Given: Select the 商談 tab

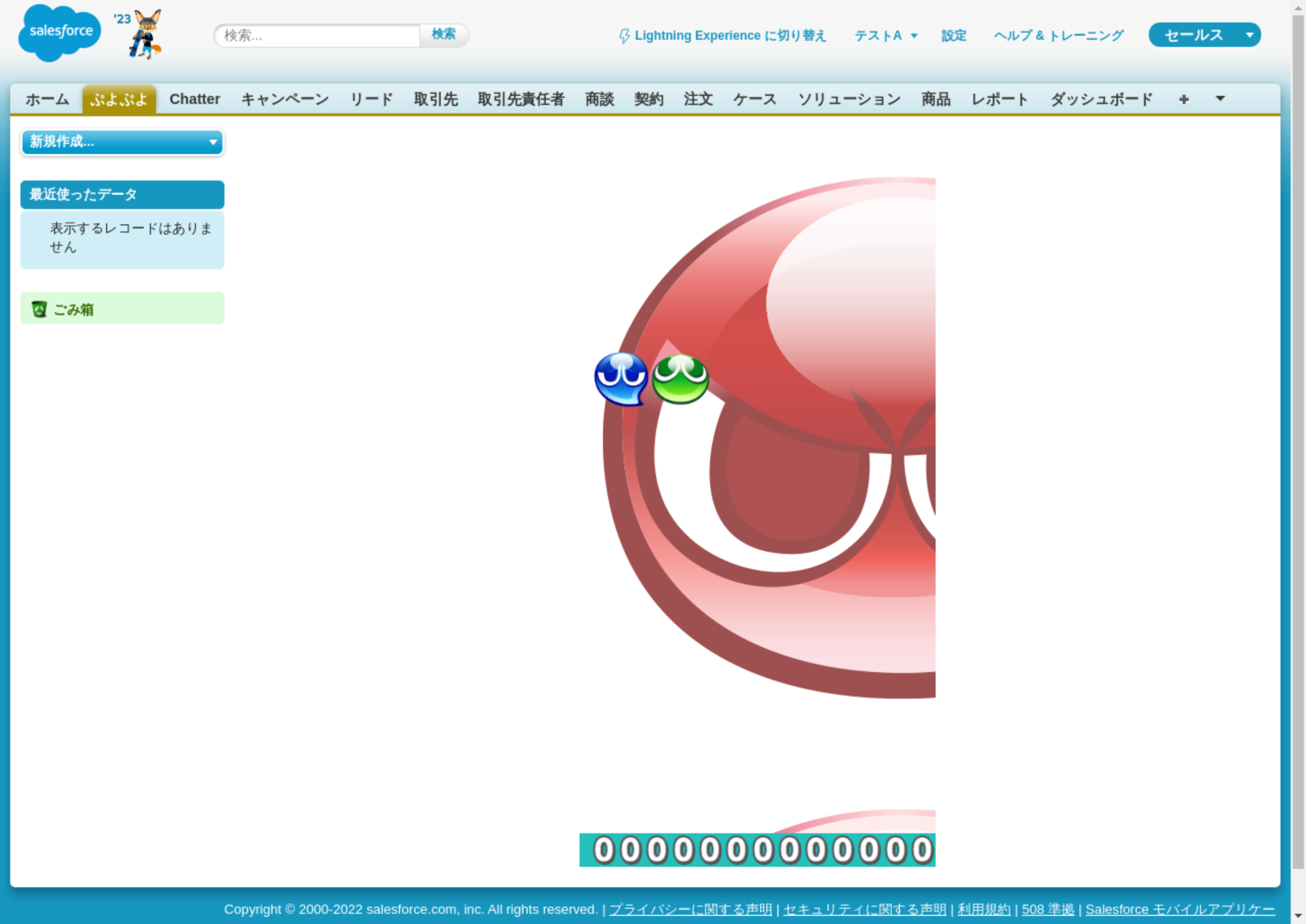Looking at the screenshot, I should (599, 99).
